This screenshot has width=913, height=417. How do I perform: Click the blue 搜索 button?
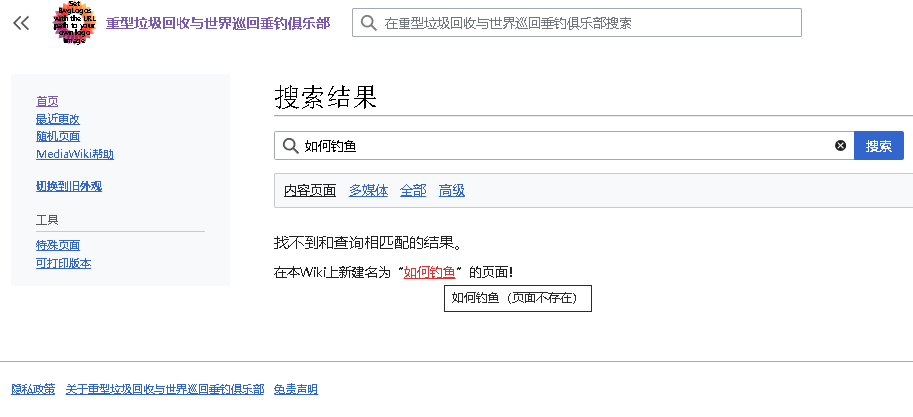(x=879, y=146)
